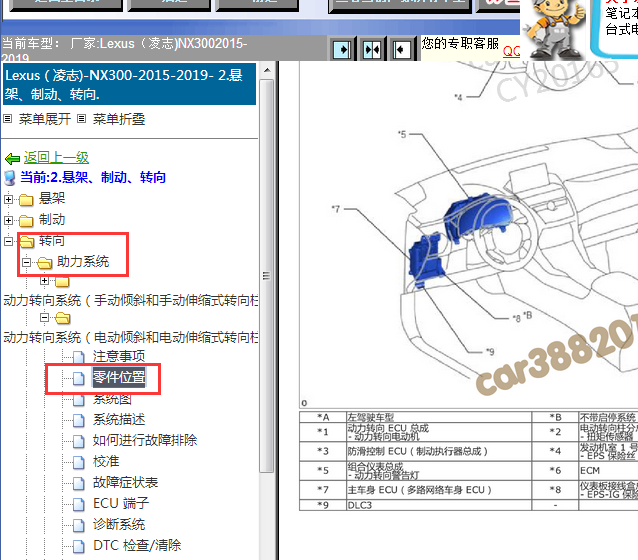The width and height of the screenshot is (638, 560).
Task: Click the icon beside 菜单折叠
Action: (82, 119)
